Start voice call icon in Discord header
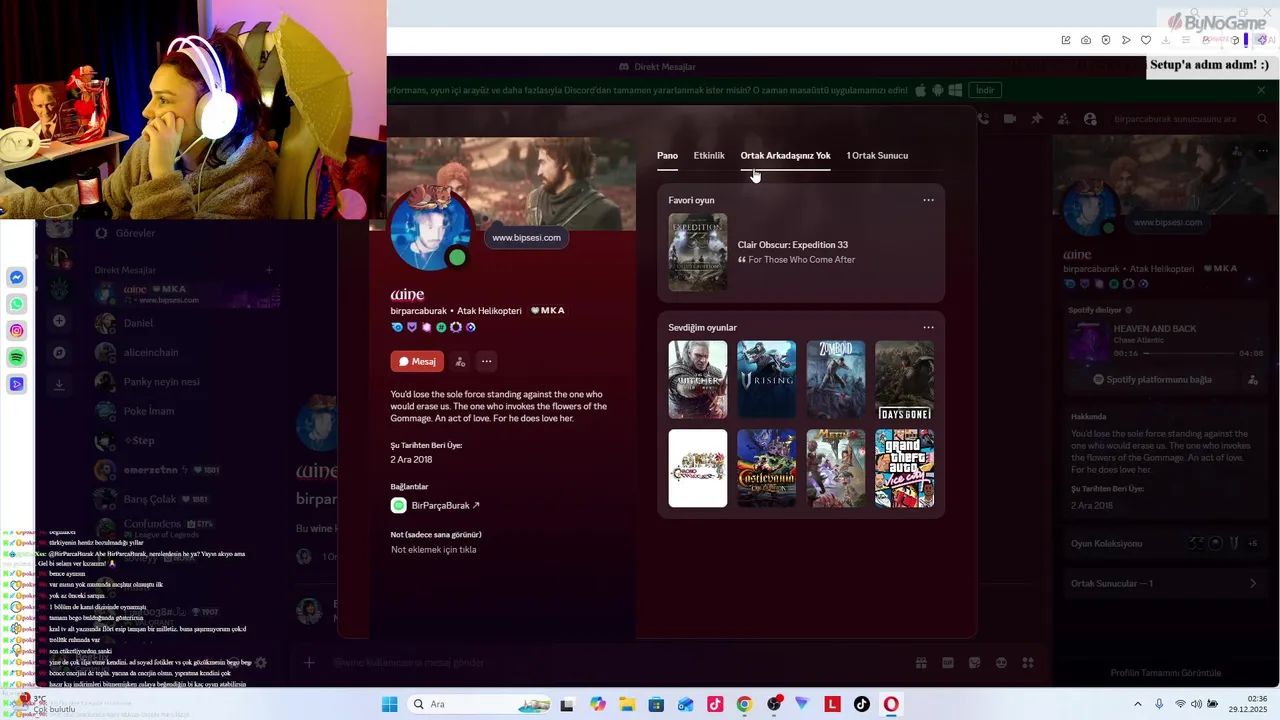The image size is (1280, 720). (983, 119)
